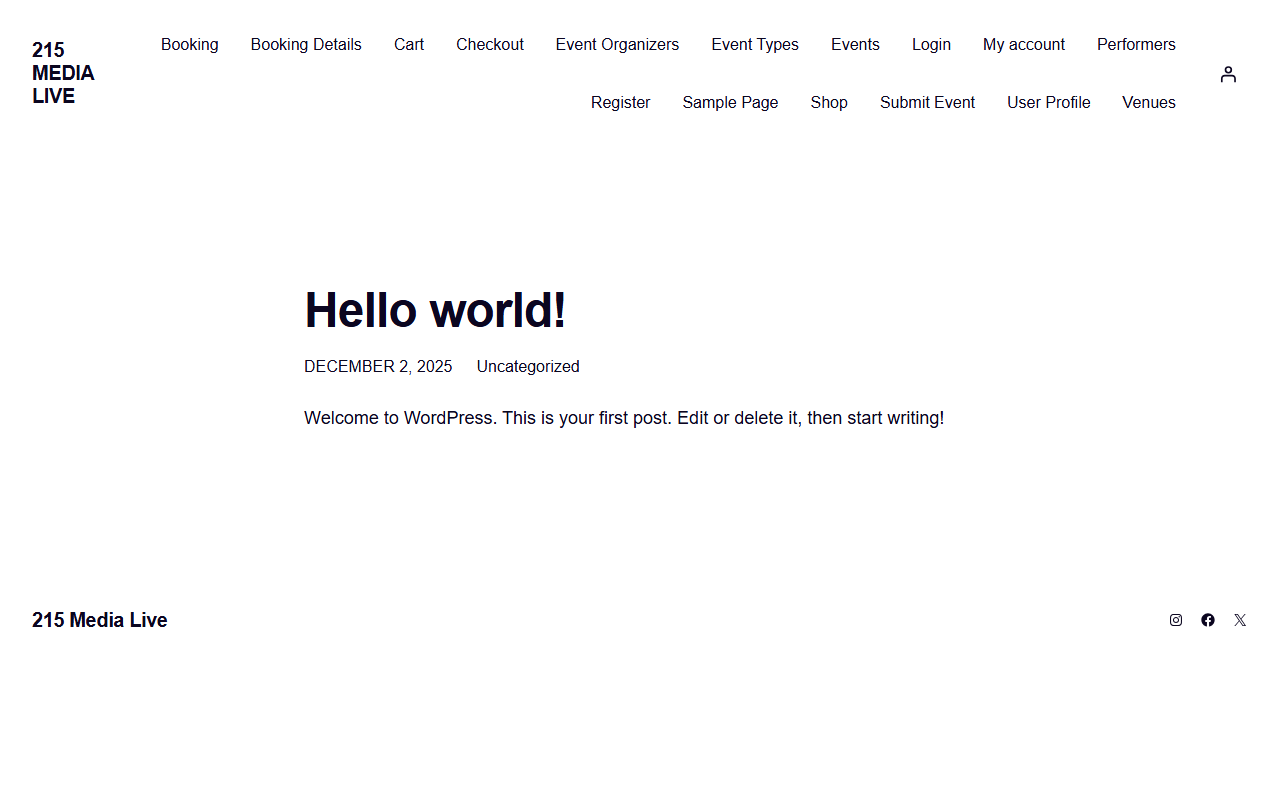
Task: Click the DECEMBER 2, 2025 post date
Action: point(378,366)
